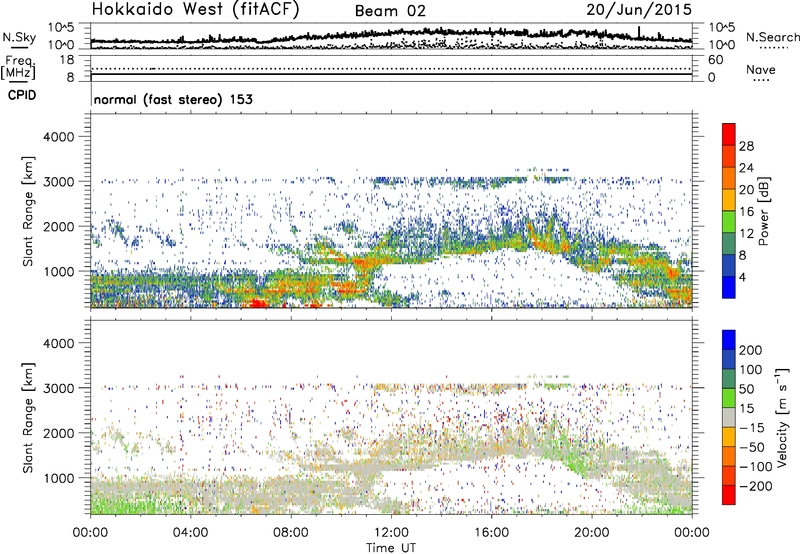
Task: Click the 'Velocity [m s-1]' color bar label
Action: [x=782, y=416]
